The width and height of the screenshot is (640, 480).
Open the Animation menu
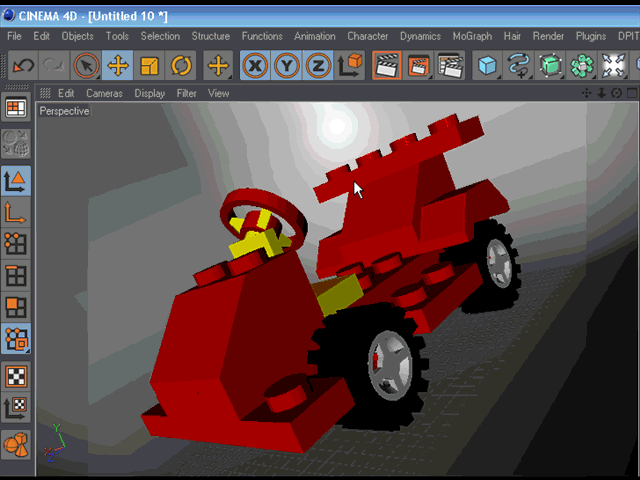315,36
